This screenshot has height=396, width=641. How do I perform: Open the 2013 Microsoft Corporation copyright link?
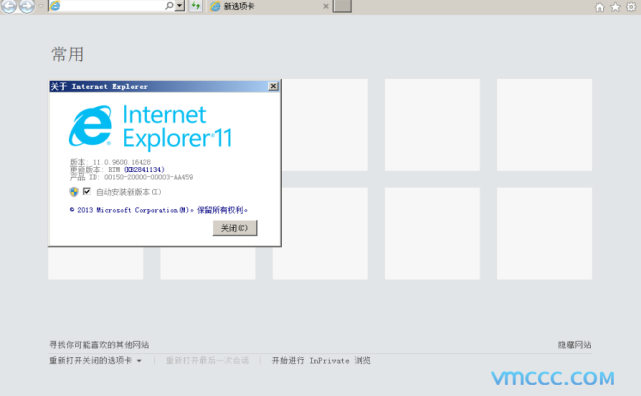[x=159, y=210]
